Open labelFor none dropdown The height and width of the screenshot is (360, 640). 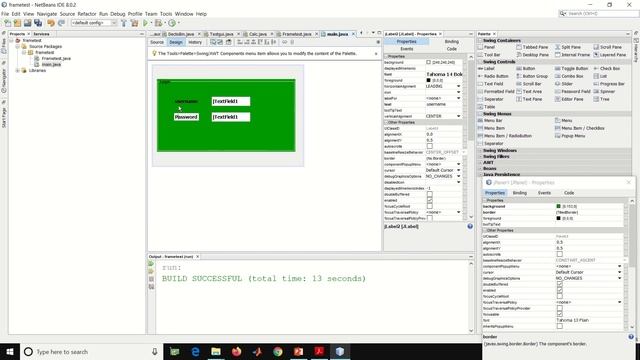click(x=458, y=98)
